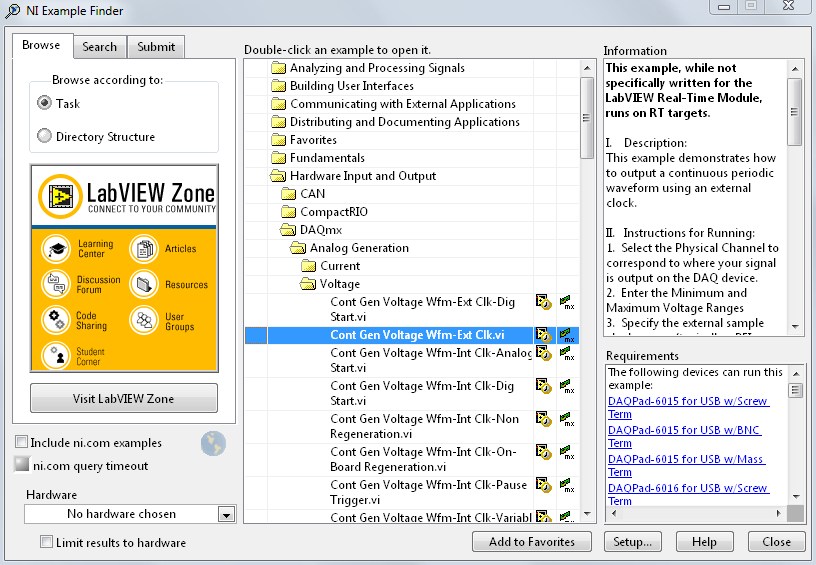
Task: Select the Directory Structure radio button
Action: click(x=44, y=136)
